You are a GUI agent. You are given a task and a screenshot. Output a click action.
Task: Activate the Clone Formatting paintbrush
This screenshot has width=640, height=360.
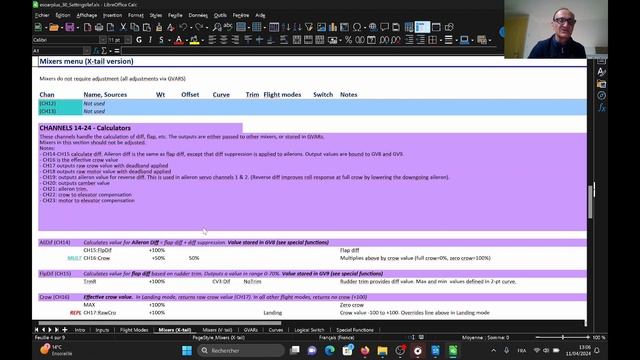point(159,27)
